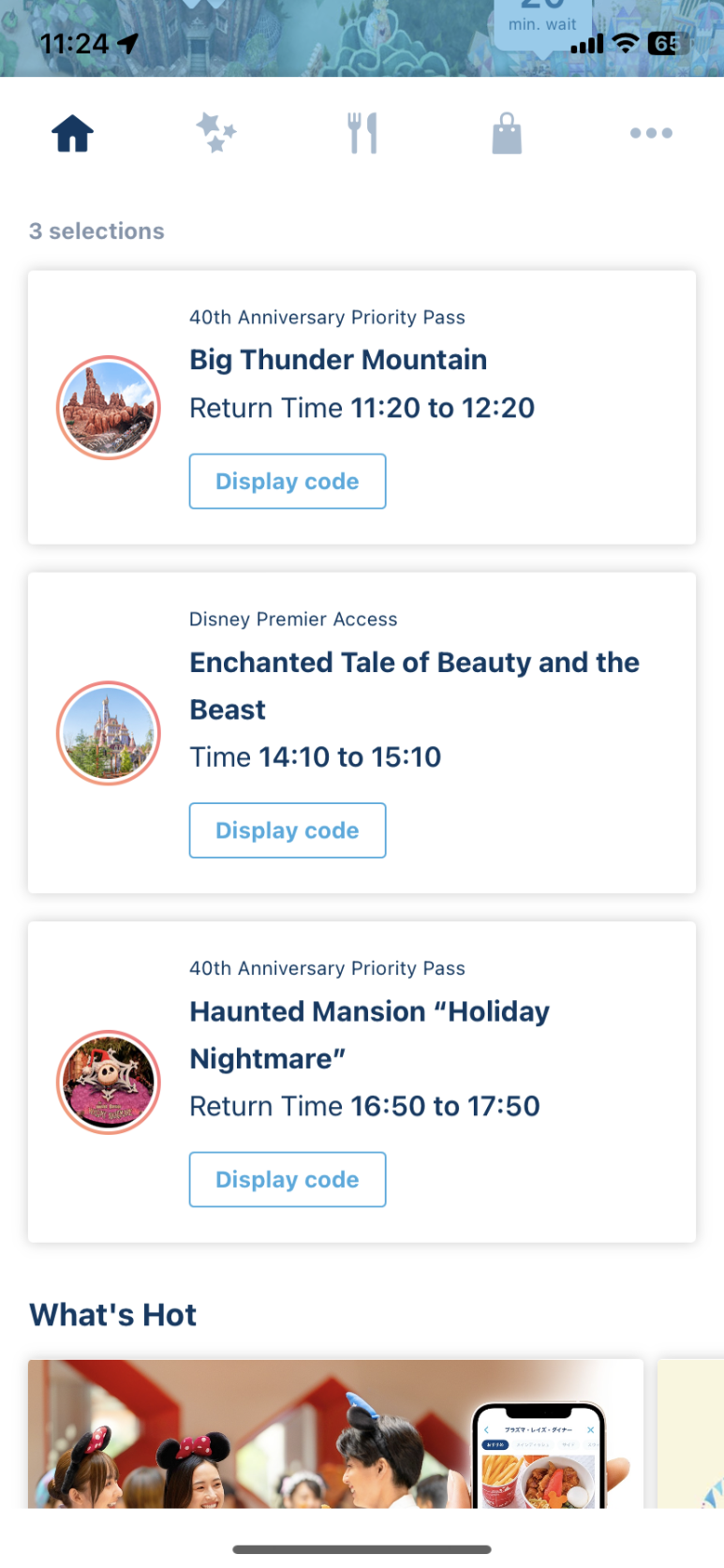724x1568 pixels.
Task: Tap the Wi-Fi status icon
Action: pyautogui.click(x=626, y=43)
